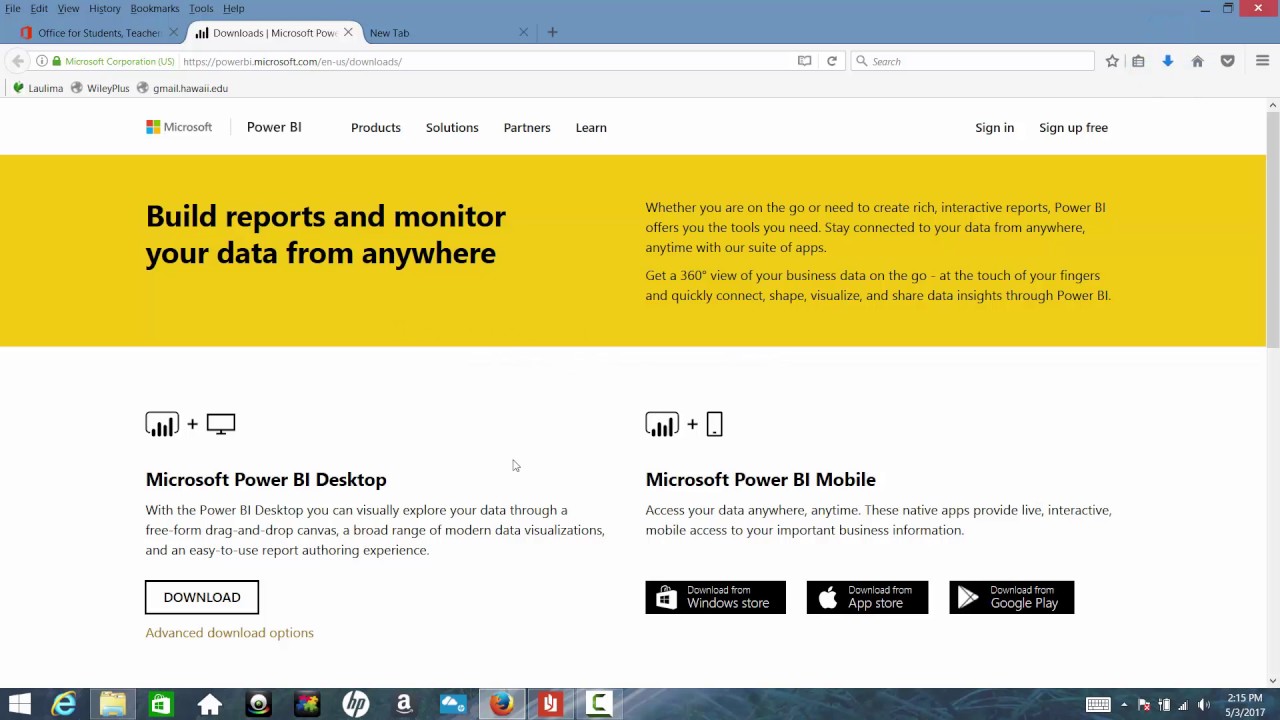1280x720 pixels.
Task: Save page to Pocket icon
Action: pos(1227,61)
